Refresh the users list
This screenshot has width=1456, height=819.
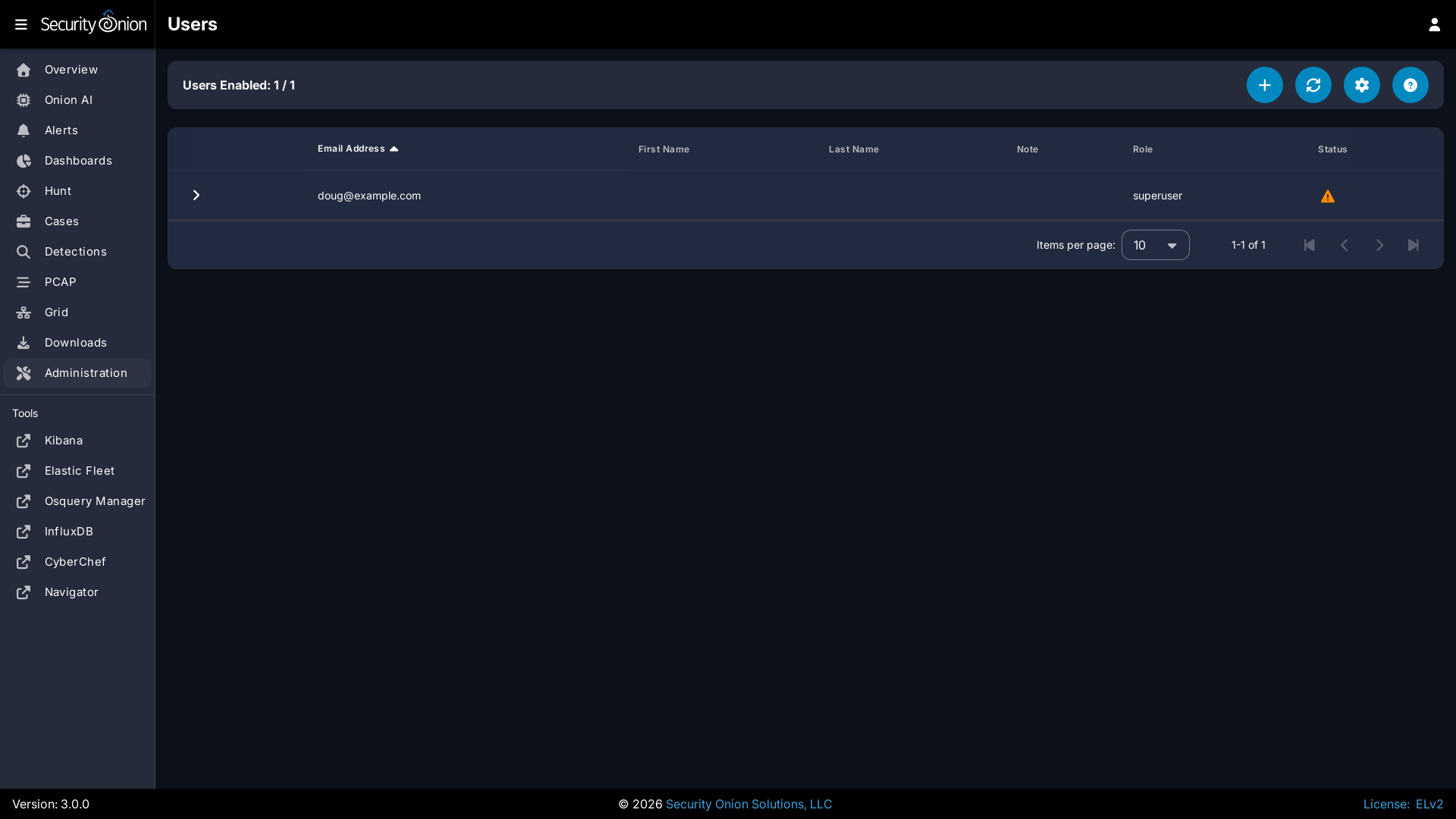[1313, 85]
